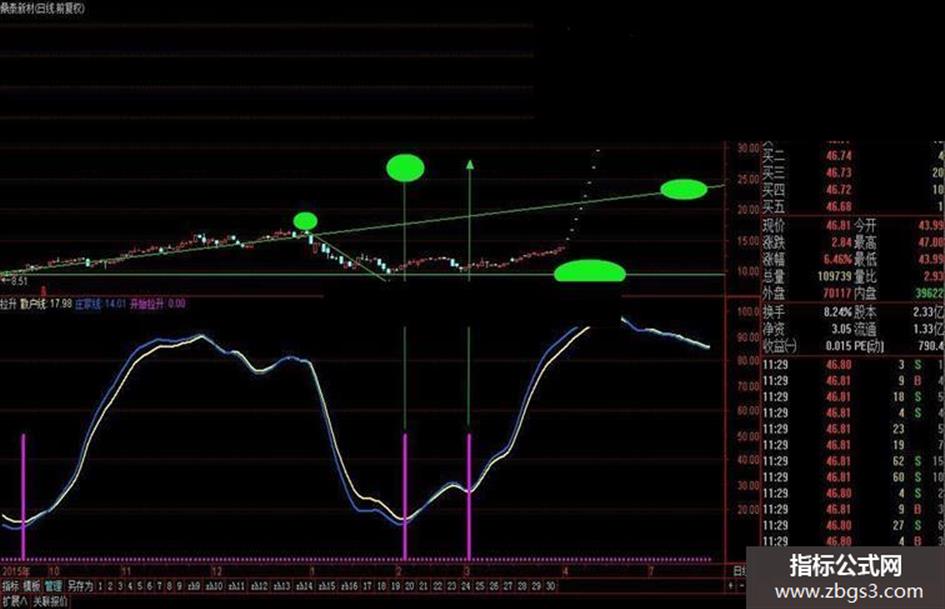Open the 日线 period selector

pos(739,570)
